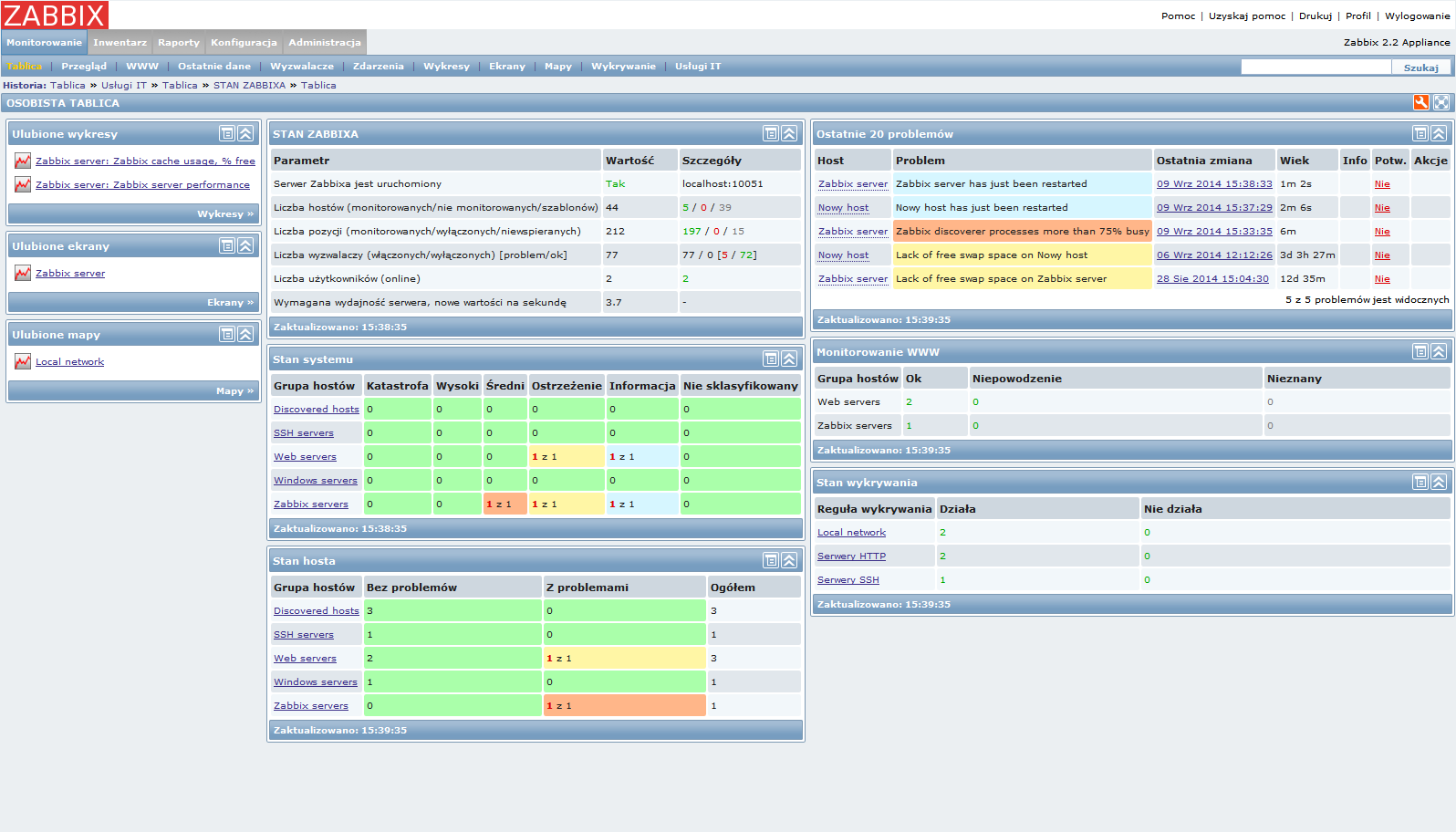Select Wyzwalacze submenu item
1456x832 pixels.
tap(302, 66)
